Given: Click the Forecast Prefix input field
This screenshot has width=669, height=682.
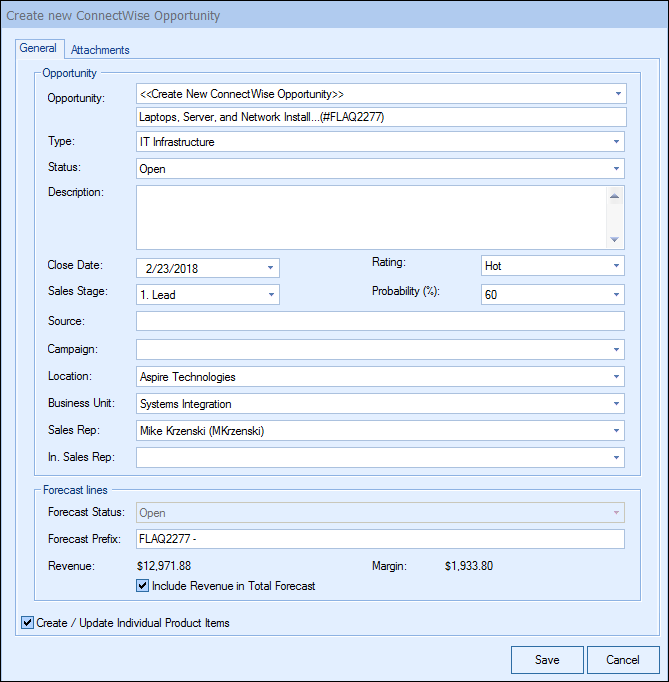Looking at the screenshot, I should coord(380,540).
